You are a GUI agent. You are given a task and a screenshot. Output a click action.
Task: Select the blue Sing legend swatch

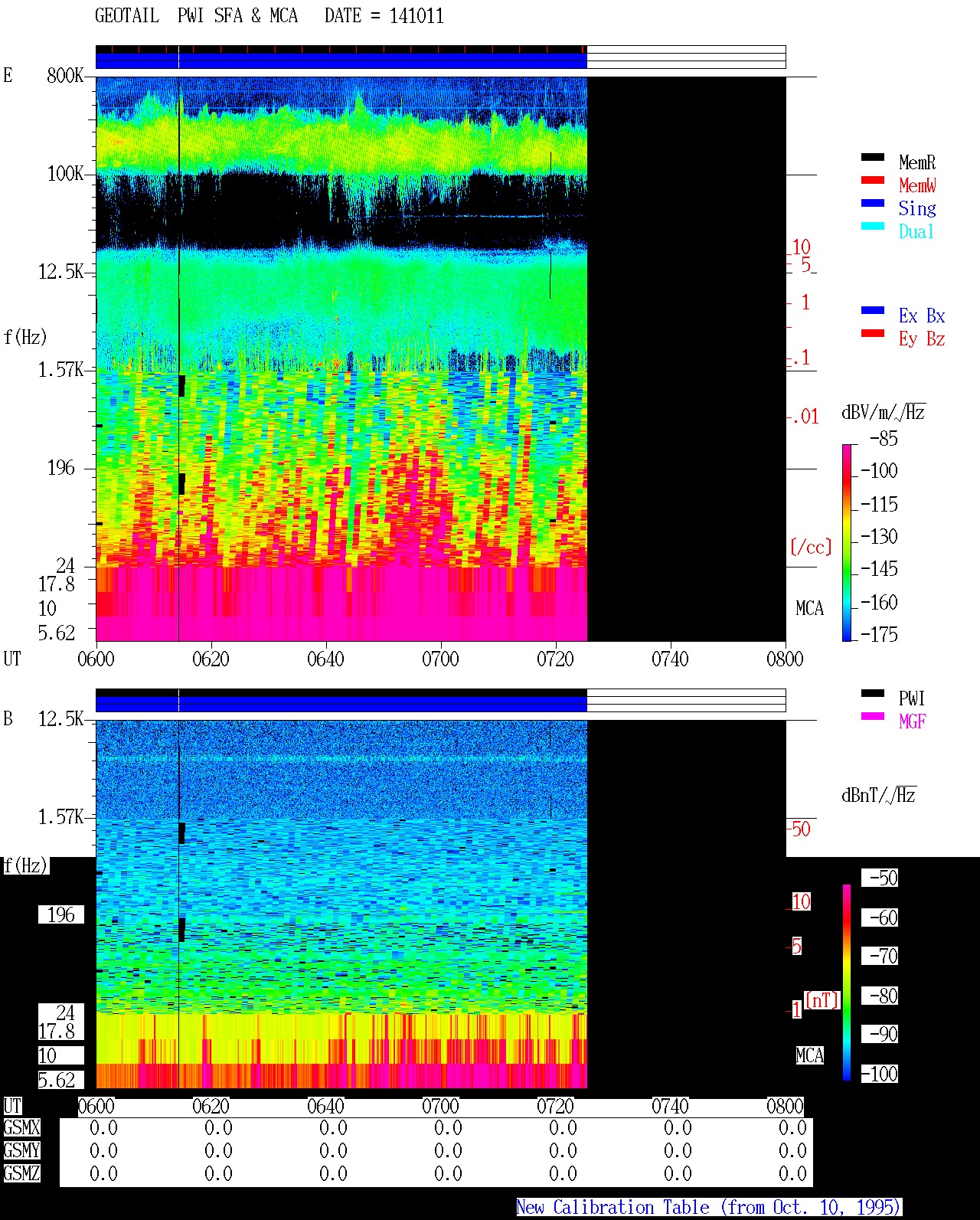[x=873, y=203]
